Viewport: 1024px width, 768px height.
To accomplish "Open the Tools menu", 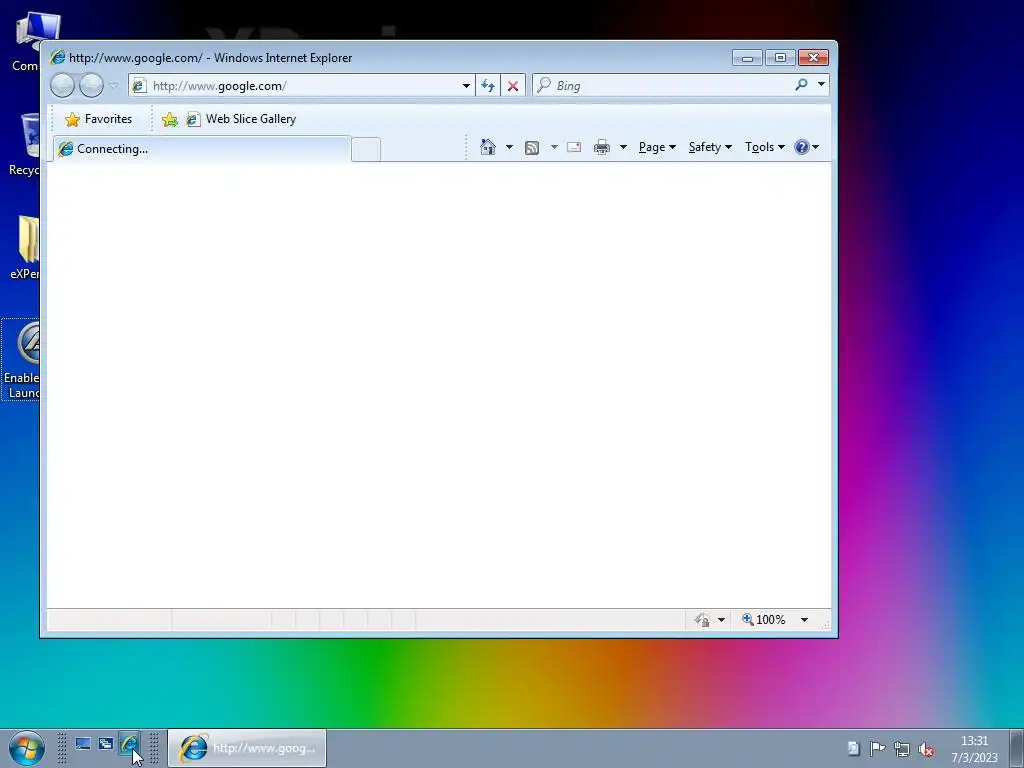I will coord(765,147).
